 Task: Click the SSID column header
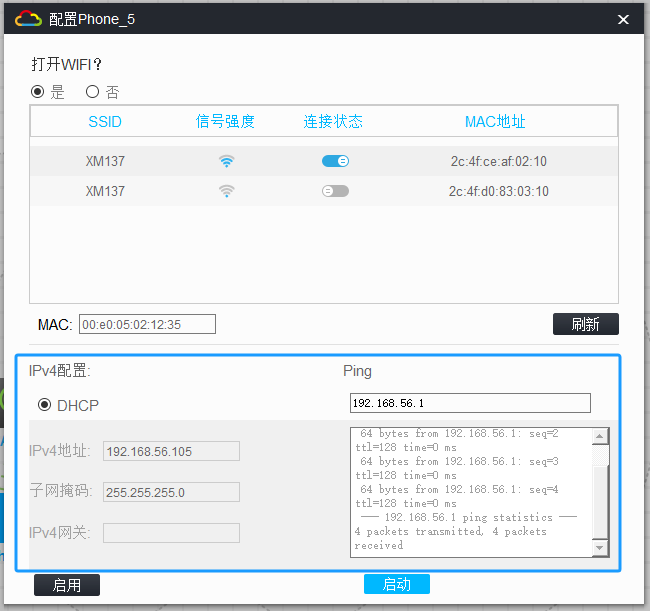pos(105,122)
